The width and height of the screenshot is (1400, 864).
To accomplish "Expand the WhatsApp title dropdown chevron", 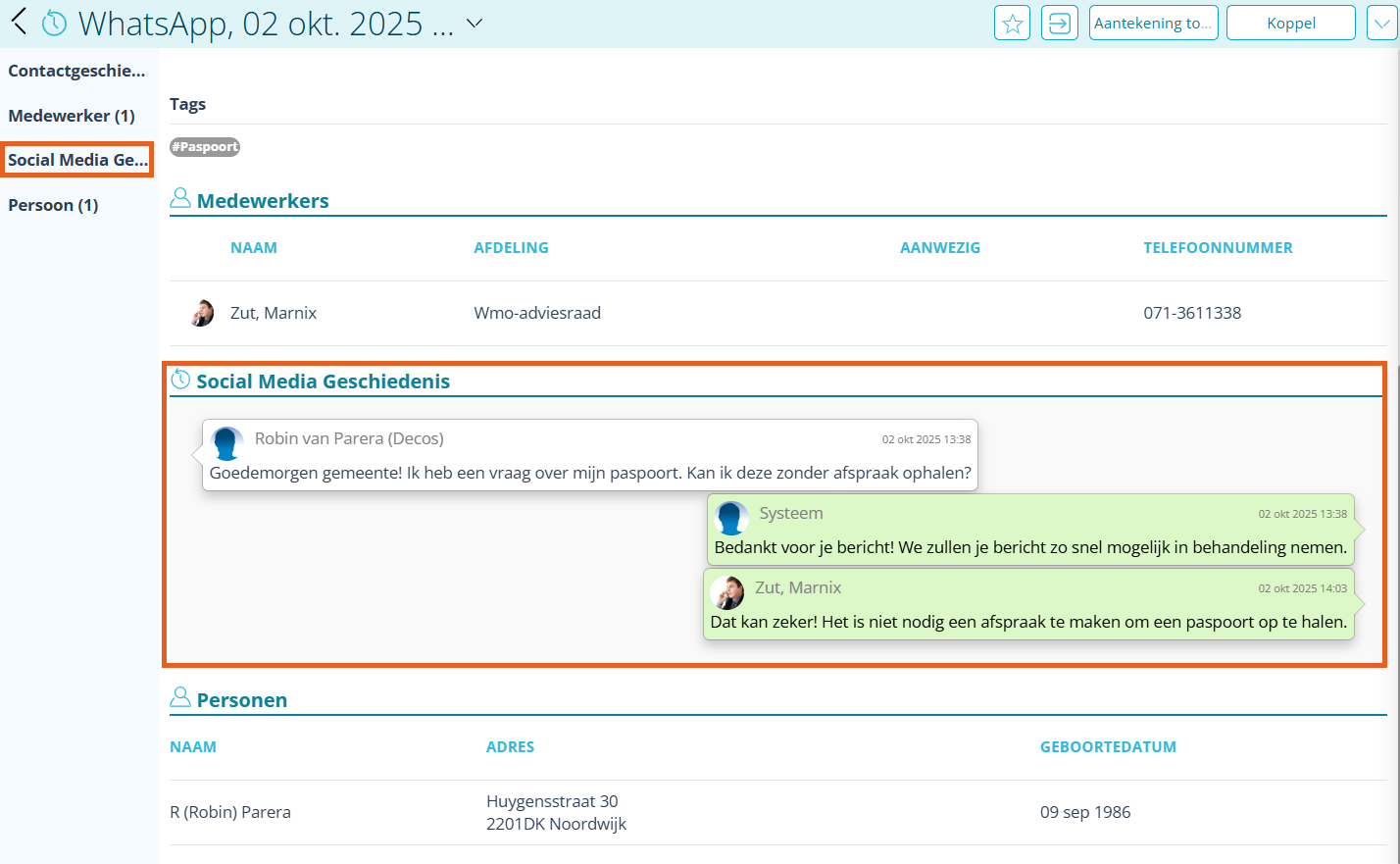I will pos(475,23).
